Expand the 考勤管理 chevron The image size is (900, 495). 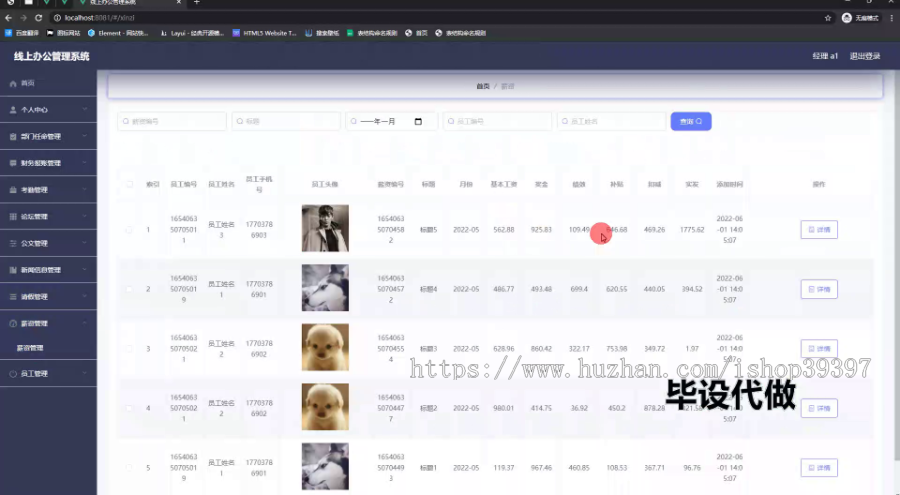(84, 190)
